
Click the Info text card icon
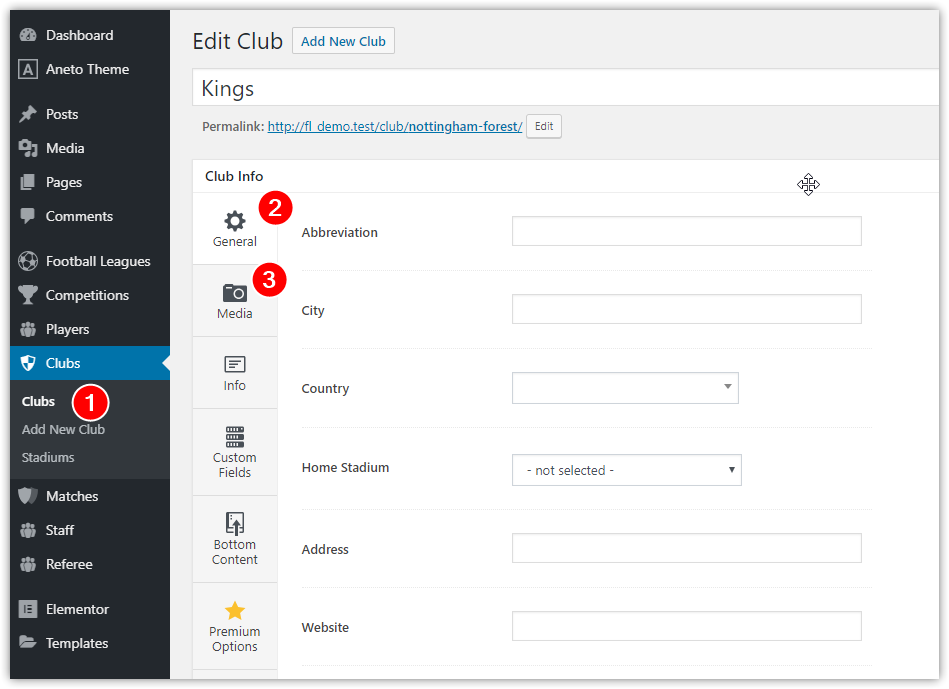pyautogui.click(x=235, y=364)
